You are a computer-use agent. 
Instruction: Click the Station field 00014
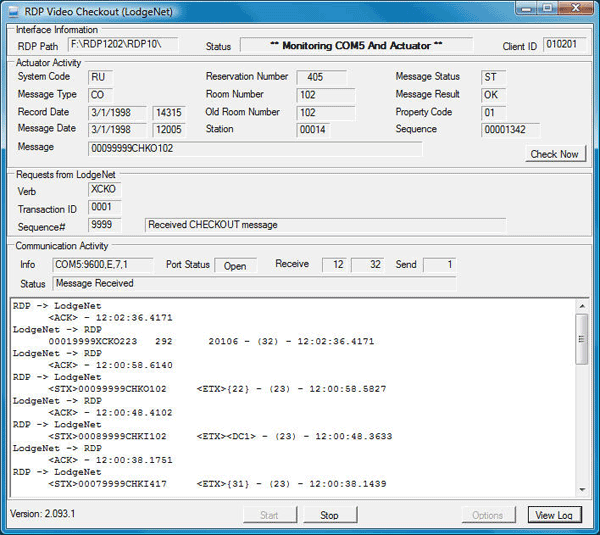(x=313, y=130)
